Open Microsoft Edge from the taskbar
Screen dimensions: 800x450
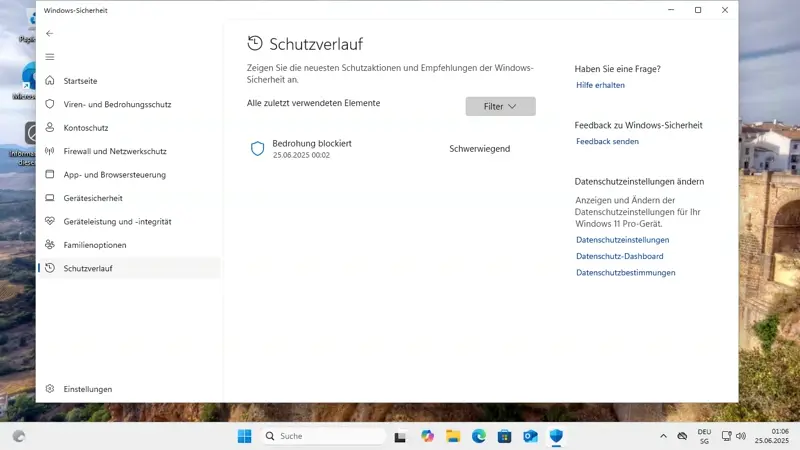click(x=479, y=436)
